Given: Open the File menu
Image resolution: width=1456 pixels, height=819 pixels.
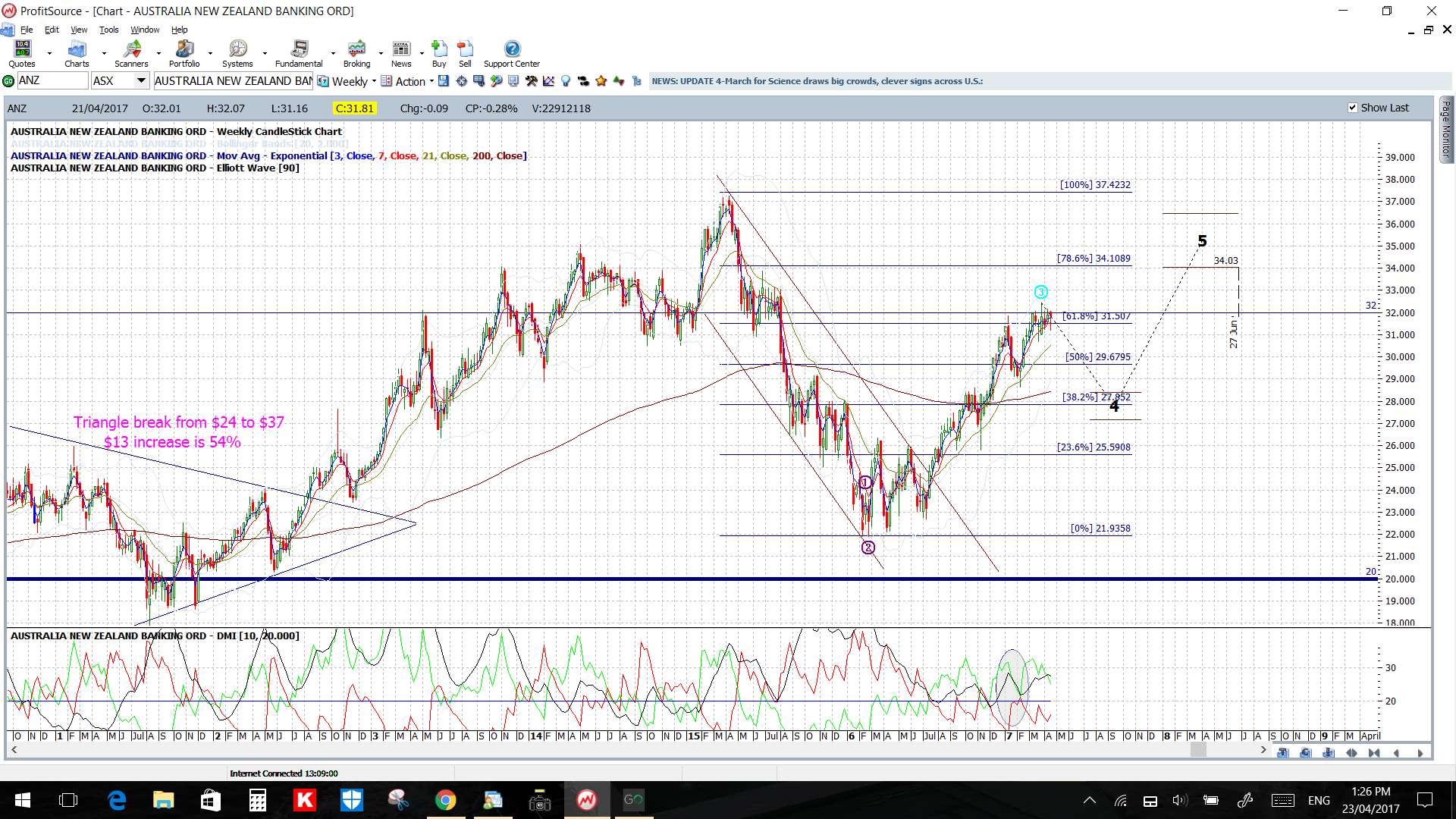Looking at the screenshot, I should (27, 30).
